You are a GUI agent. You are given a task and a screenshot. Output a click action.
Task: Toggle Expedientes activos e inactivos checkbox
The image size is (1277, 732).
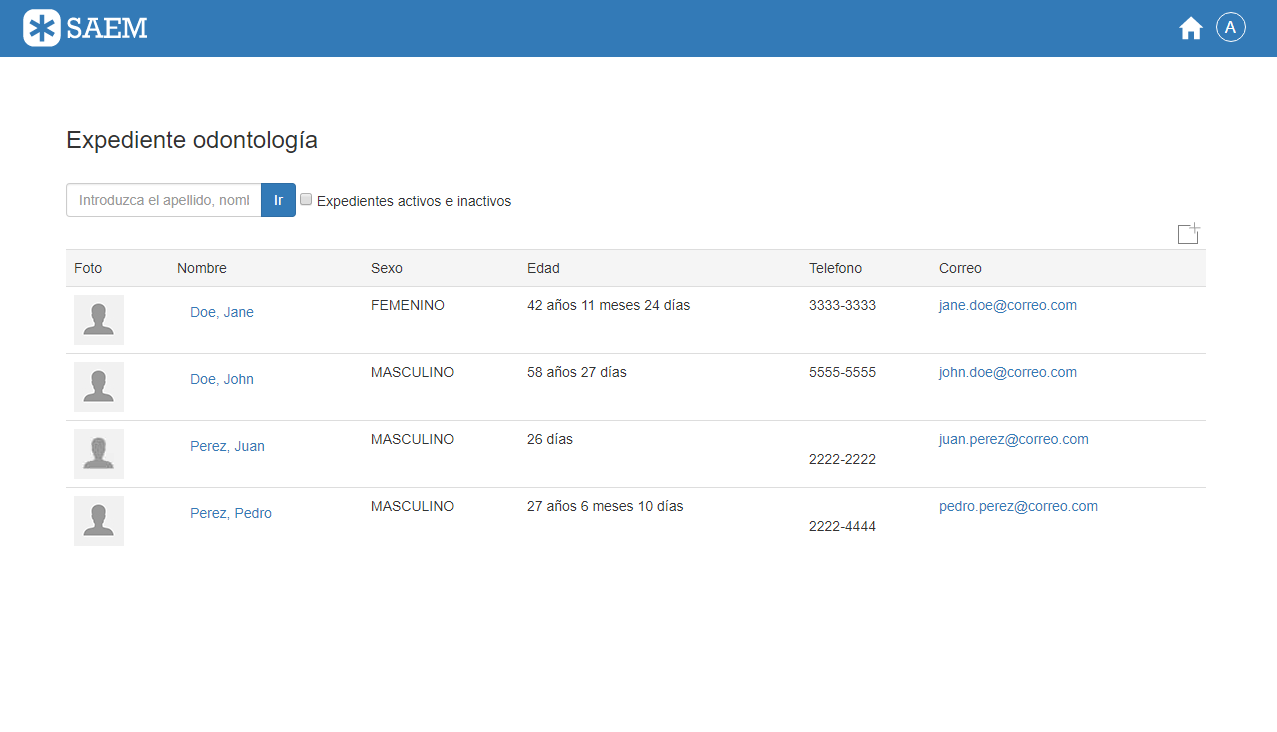click(306, 200)
